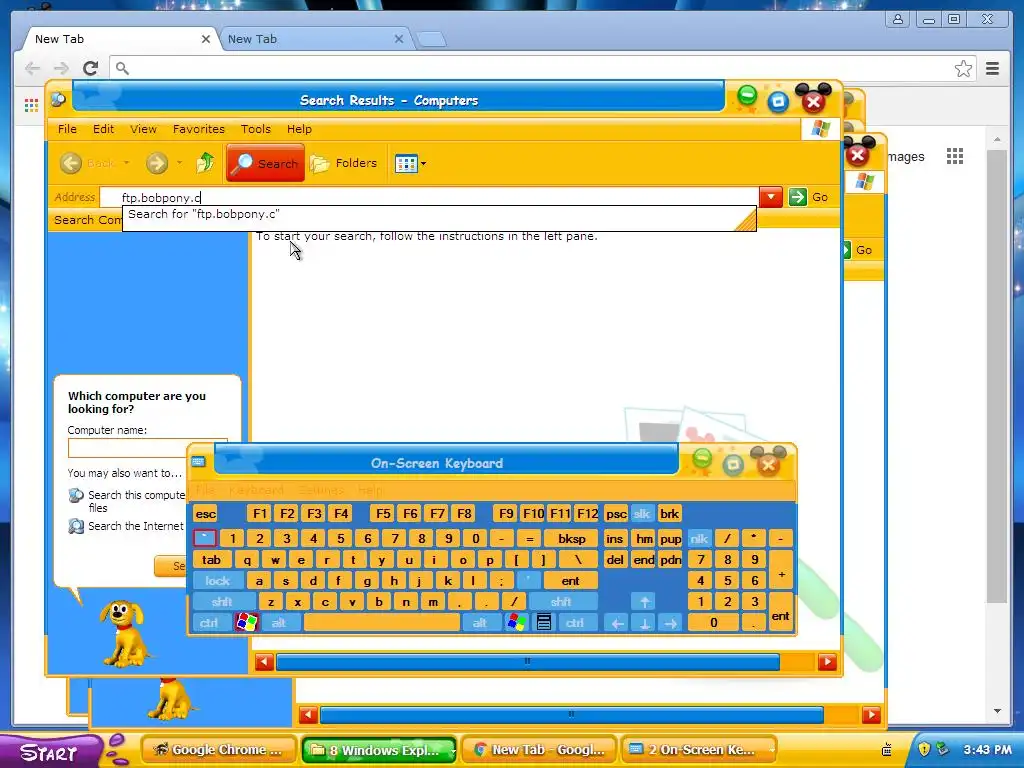This screenshot has width=1024, height=768.
Task: Click the up arrow key on keyboard
Action: pos(644,601)
